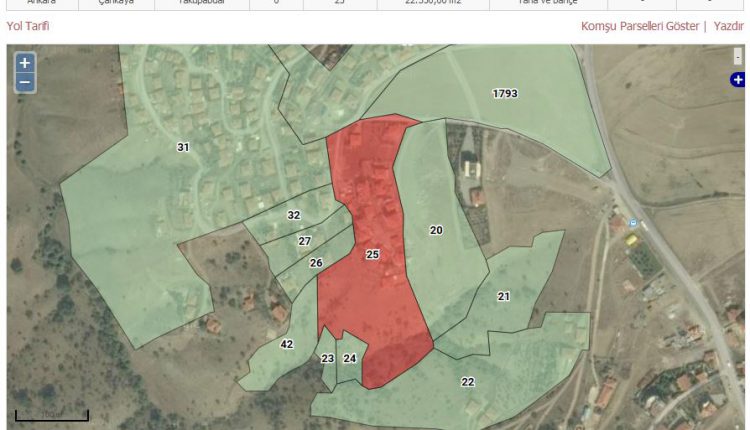750x430 pixels.
Task: Click on parcel 31
Action: pos(183,147)
